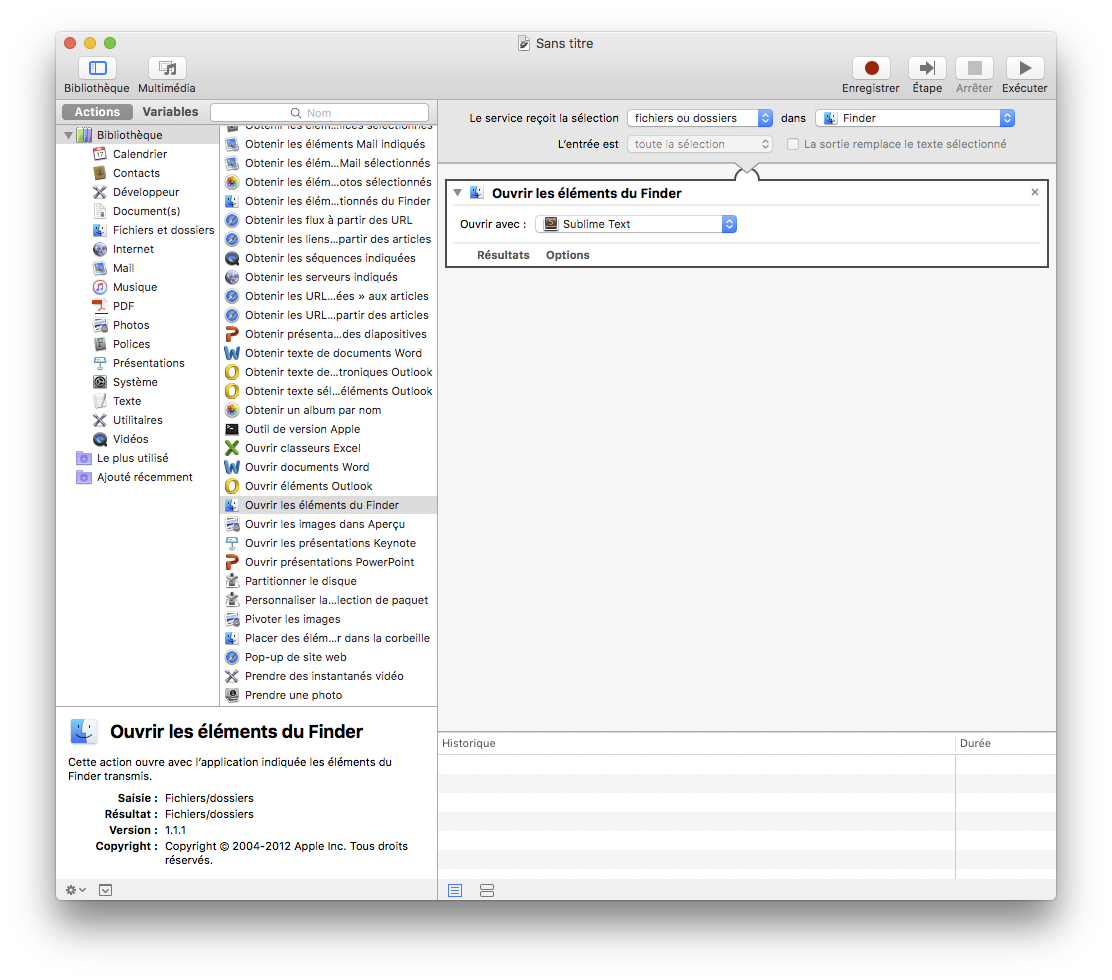Collapse the Ouvrir les éléments du Finder action
This screenshot has height=980, width=1112.
(457, 193)
